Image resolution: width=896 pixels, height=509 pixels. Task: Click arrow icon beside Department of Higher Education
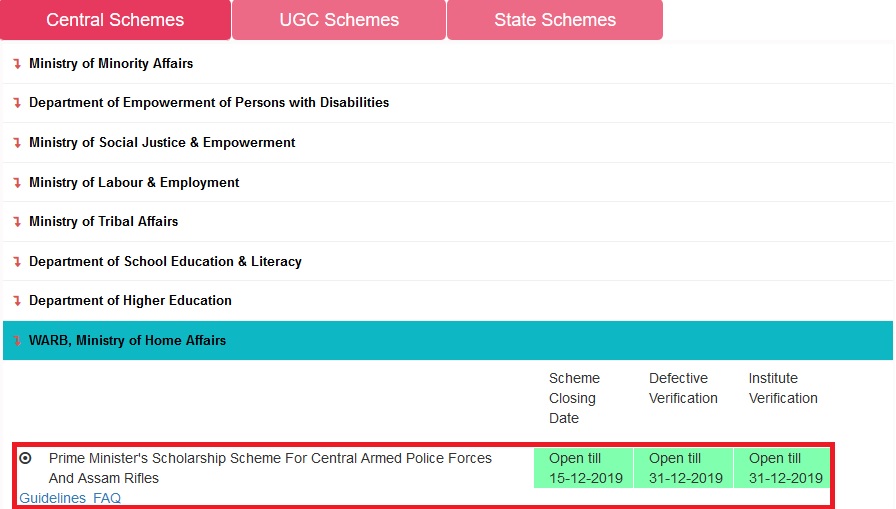coord(17,301)
